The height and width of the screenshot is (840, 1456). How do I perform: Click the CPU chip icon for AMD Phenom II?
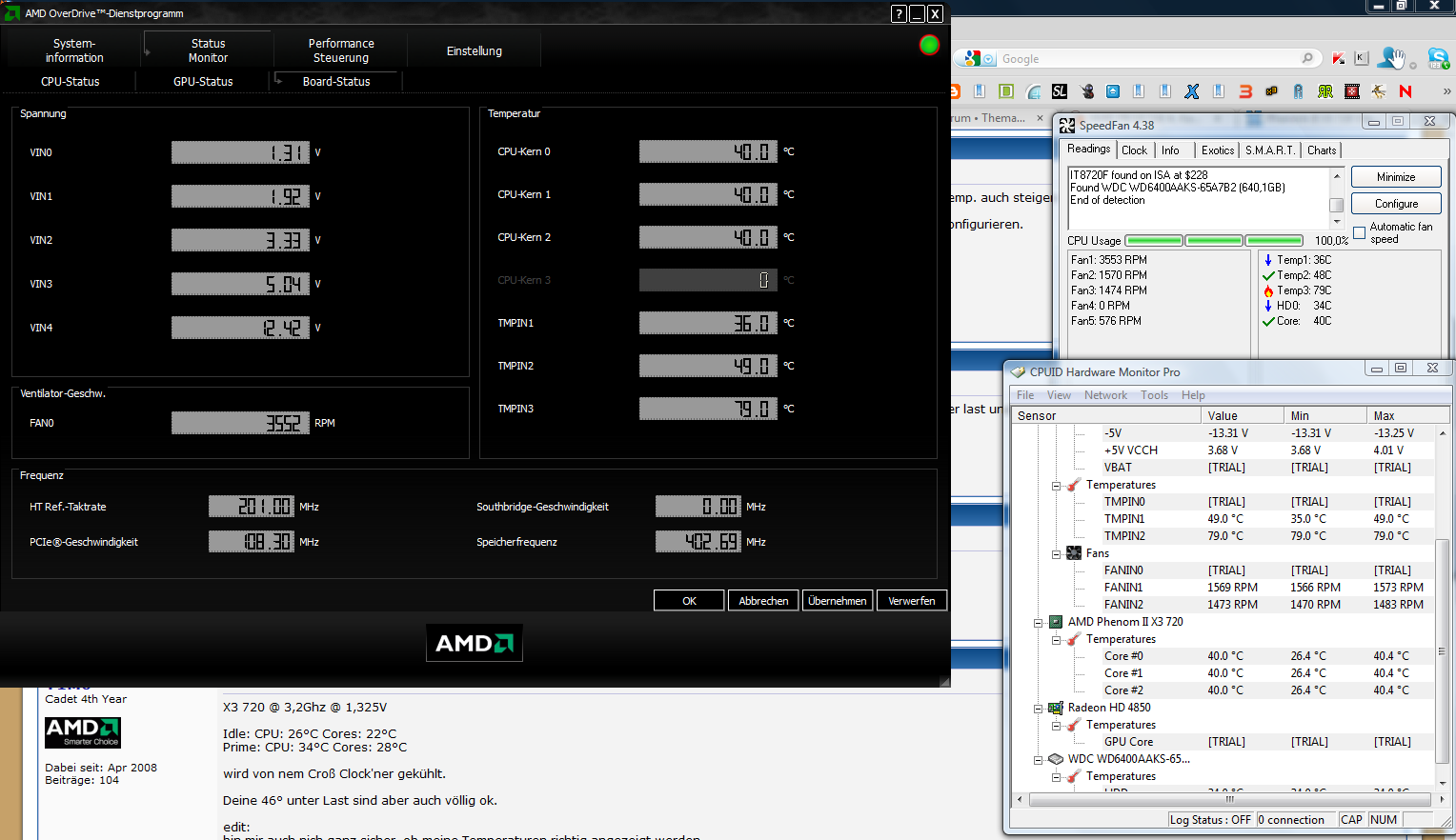pos(1056,622)
